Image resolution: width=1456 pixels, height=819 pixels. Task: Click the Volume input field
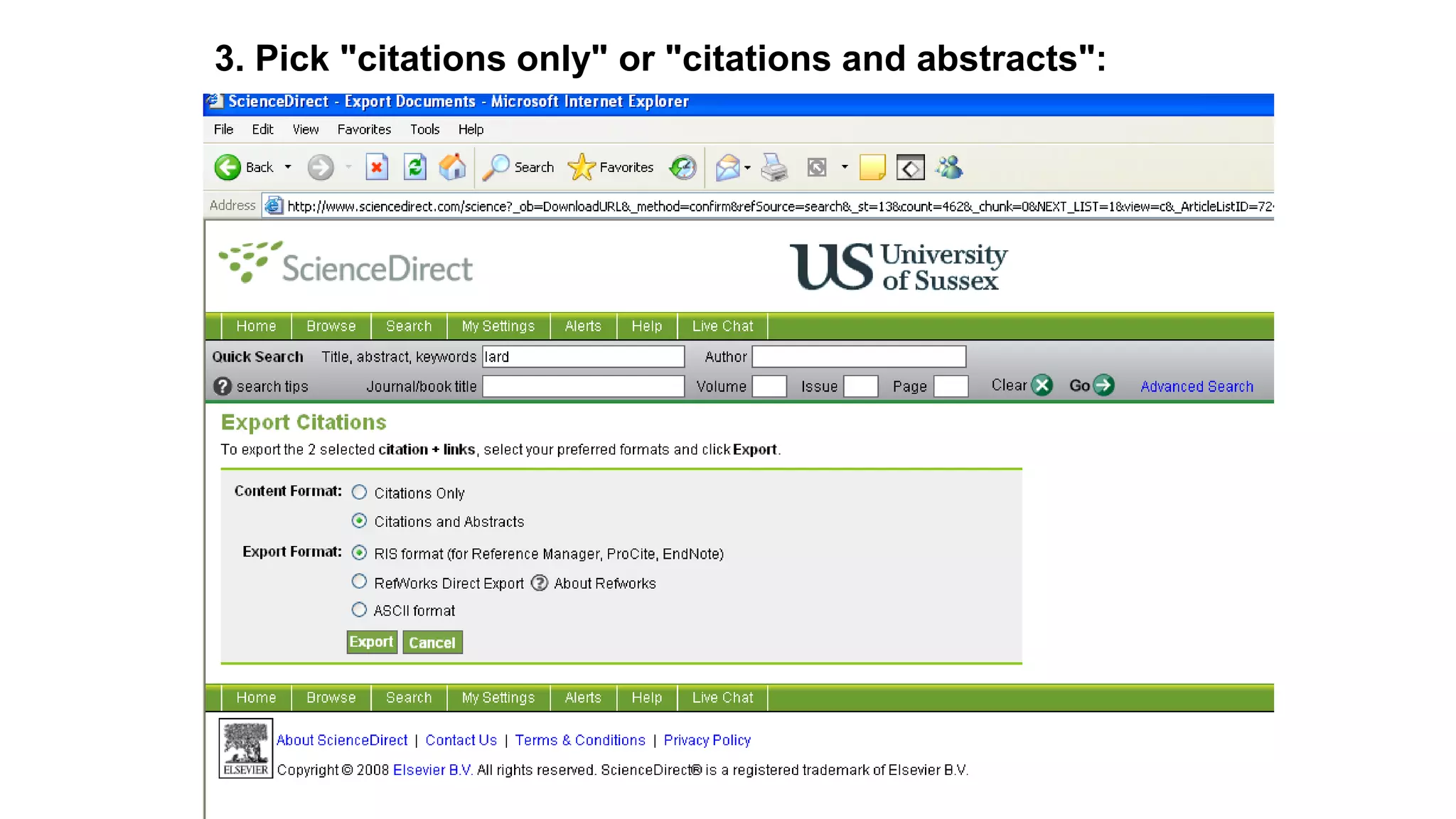pos(769,386)
